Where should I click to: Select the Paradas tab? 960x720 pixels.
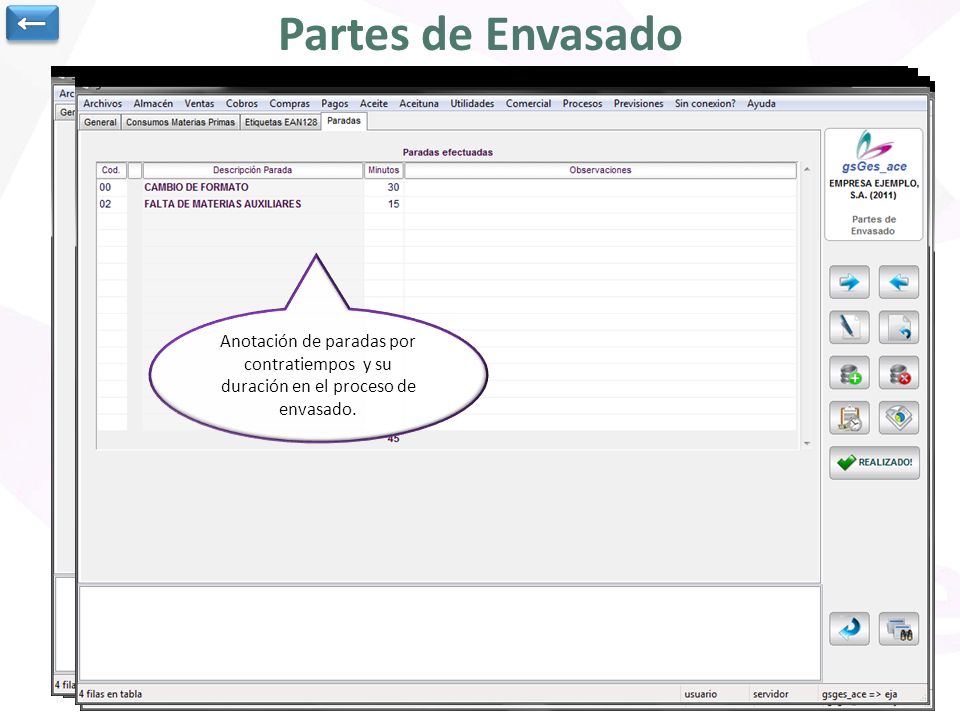click(x=344, y=121)
